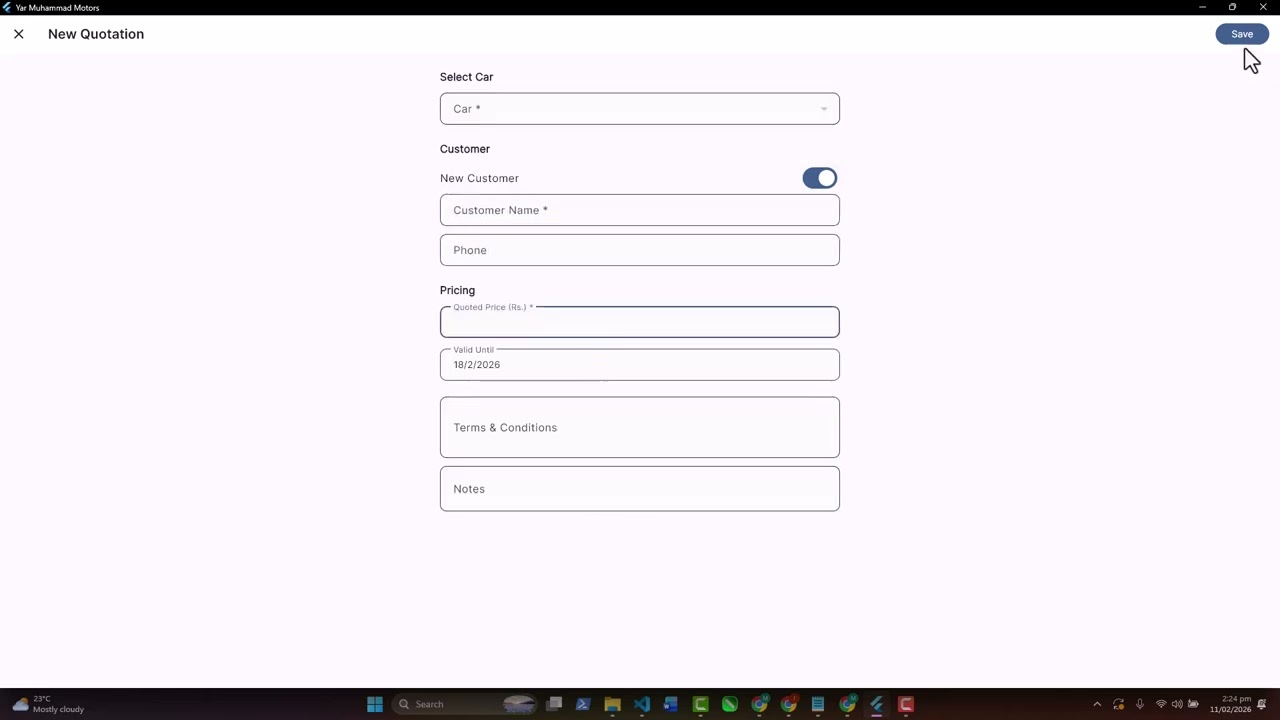Toggle the New Customer switch off
Screen dimensions: 1280x720
click(x=820, y=178)
